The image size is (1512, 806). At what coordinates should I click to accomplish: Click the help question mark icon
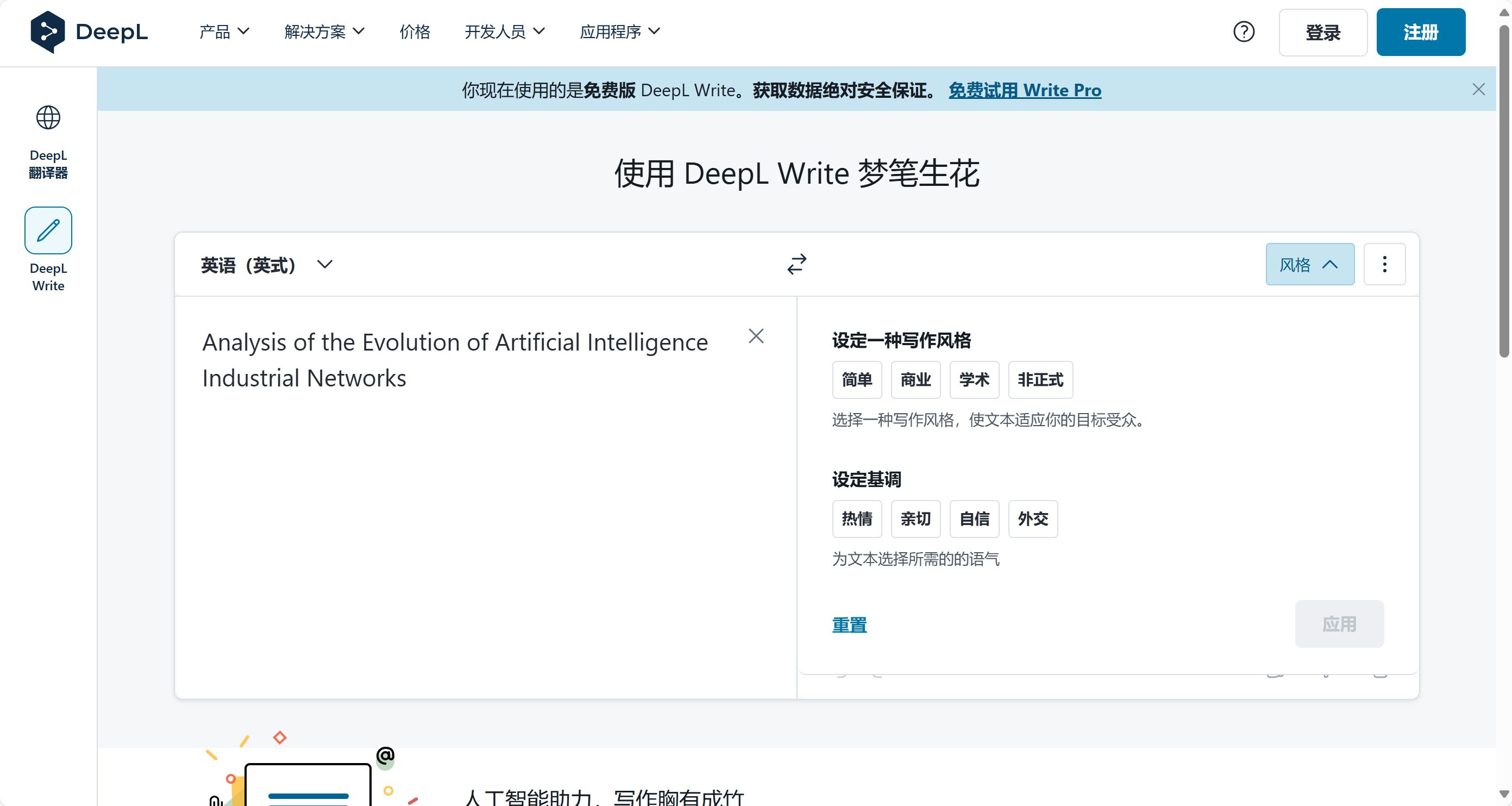coord(1244,32)
